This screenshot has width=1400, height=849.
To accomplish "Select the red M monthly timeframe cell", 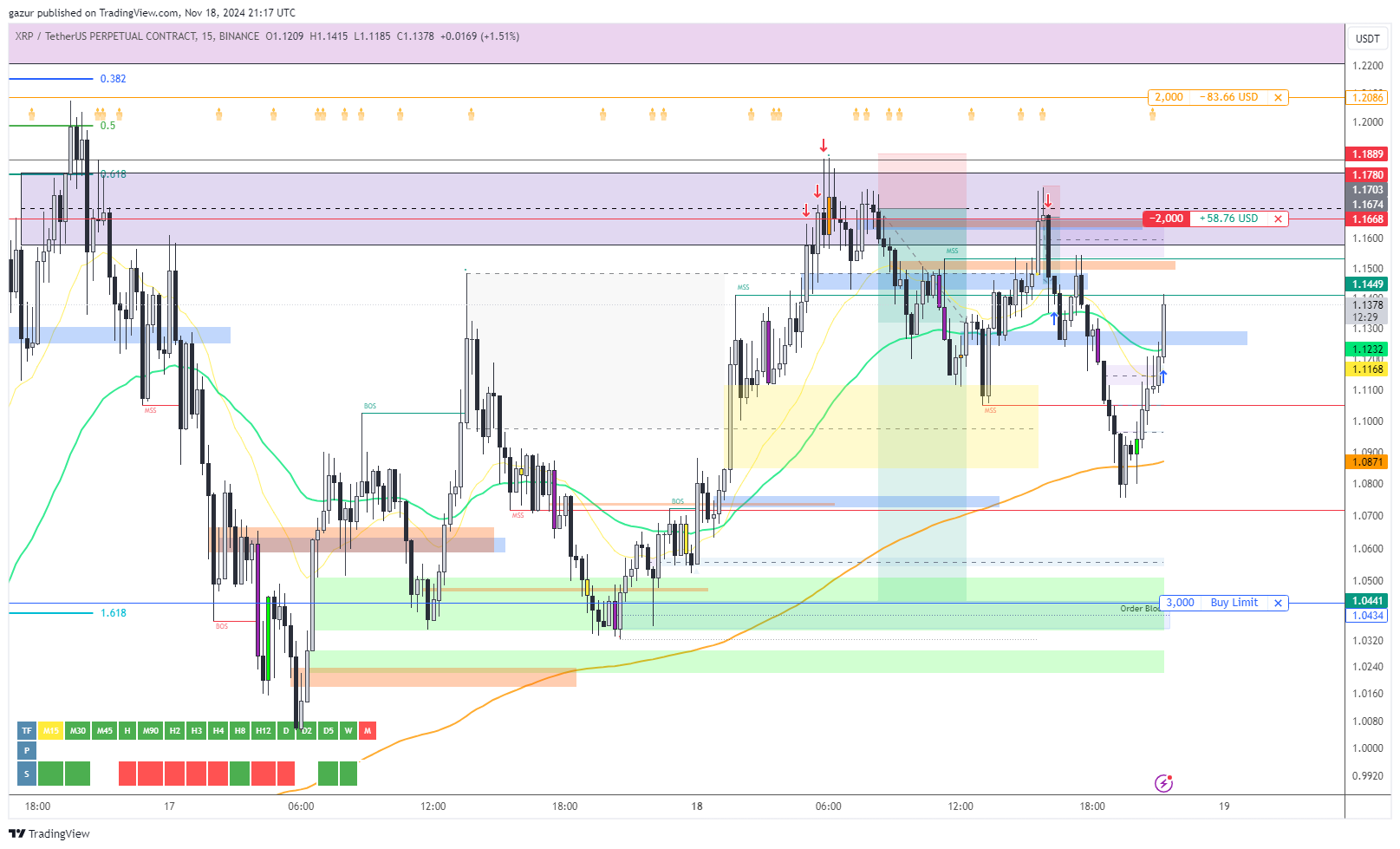I will [x=368, y=730].
